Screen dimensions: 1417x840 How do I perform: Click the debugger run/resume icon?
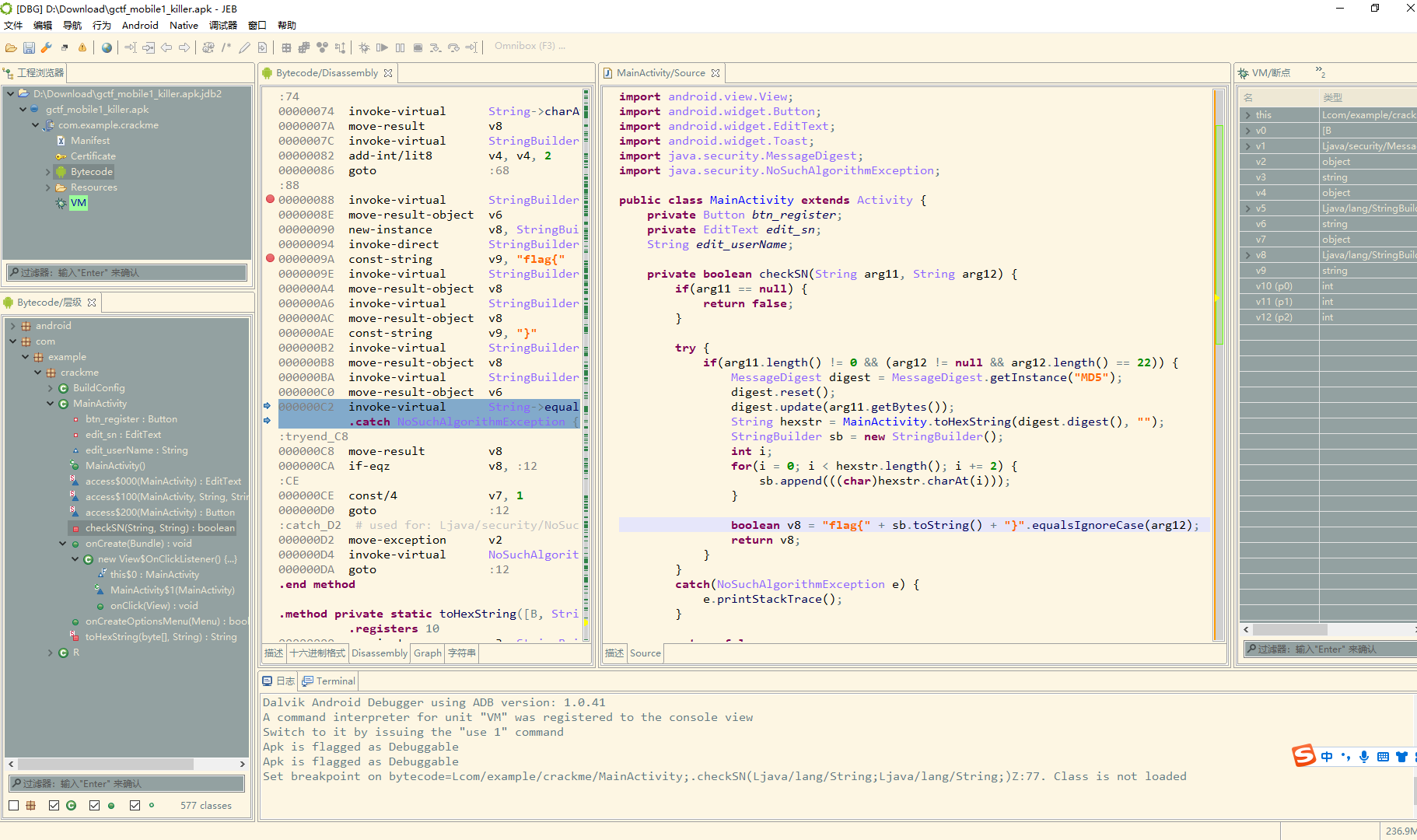point(382,47)
